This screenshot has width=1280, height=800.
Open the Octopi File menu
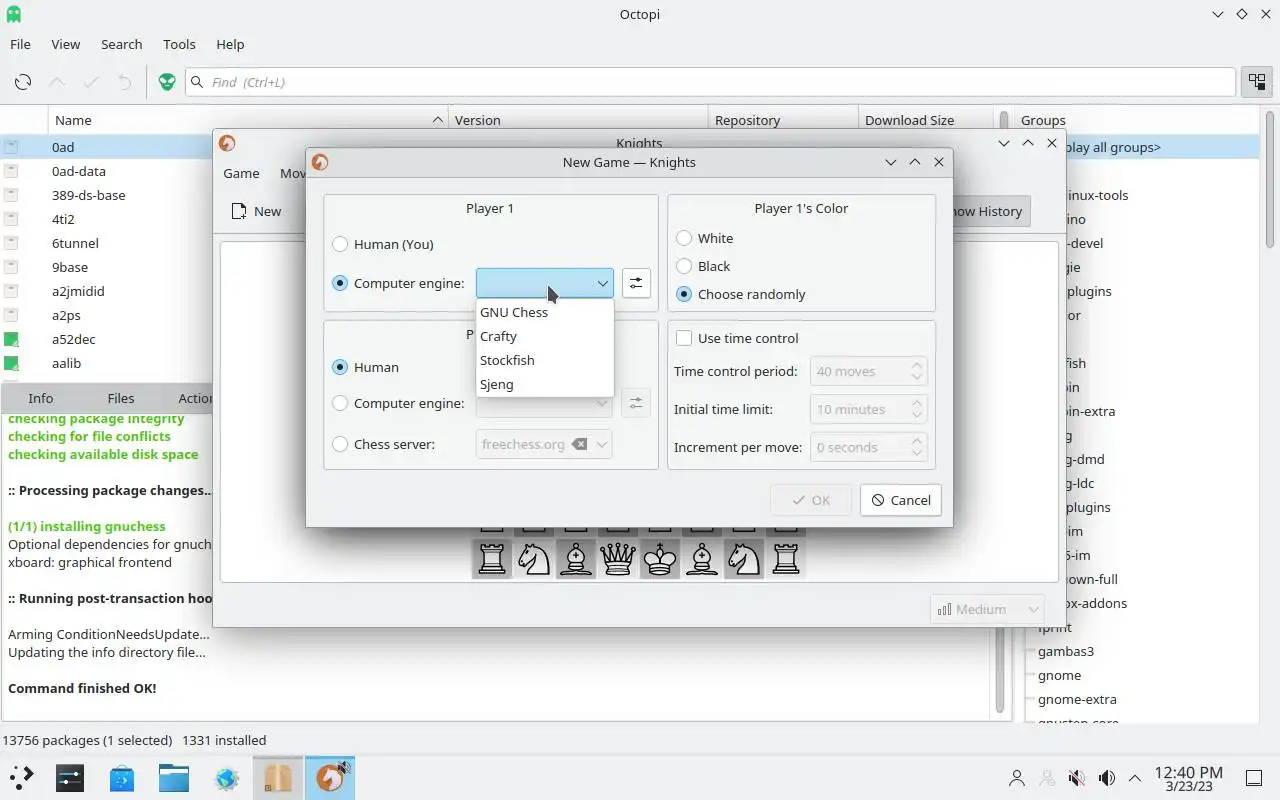(x=20, y=44)
